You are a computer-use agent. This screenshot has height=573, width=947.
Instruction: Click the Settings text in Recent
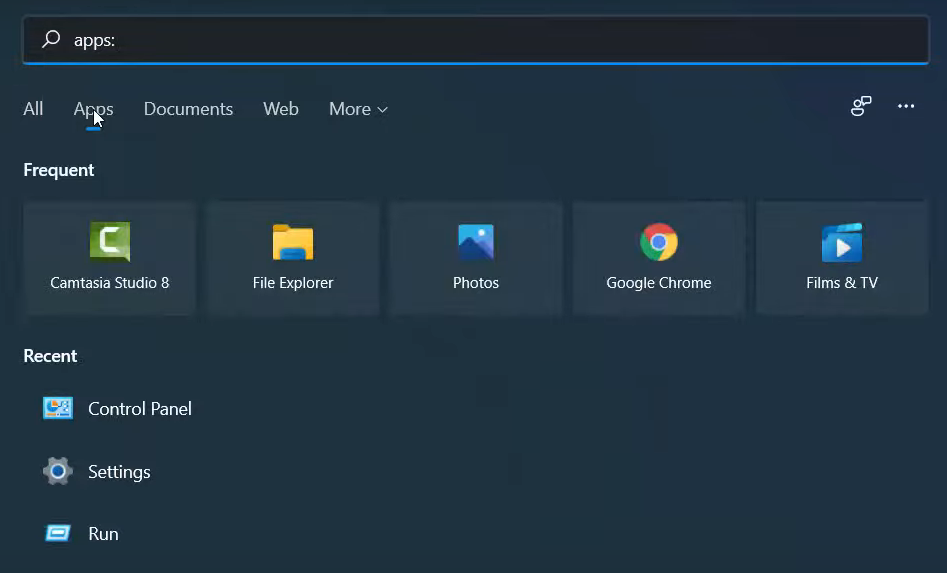point(119,472)
